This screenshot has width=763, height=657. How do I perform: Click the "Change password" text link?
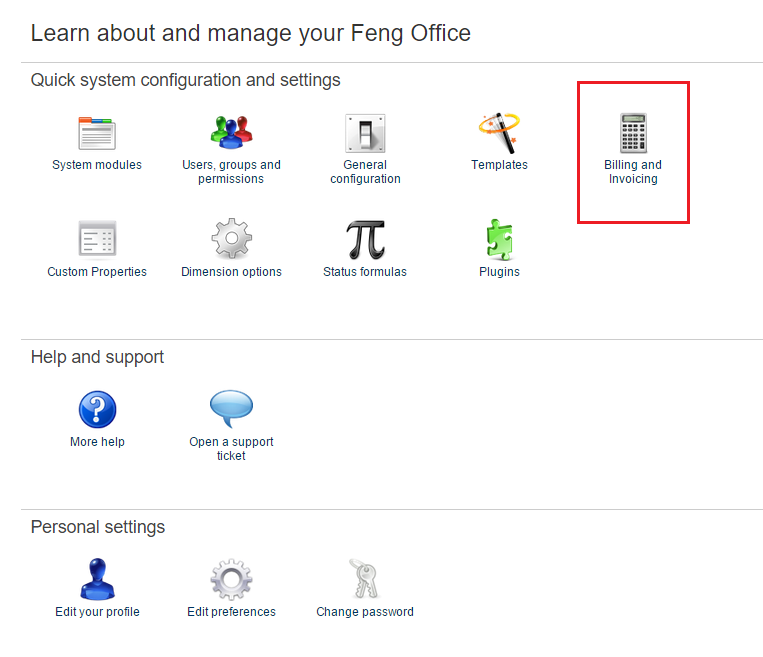(365, 612)
